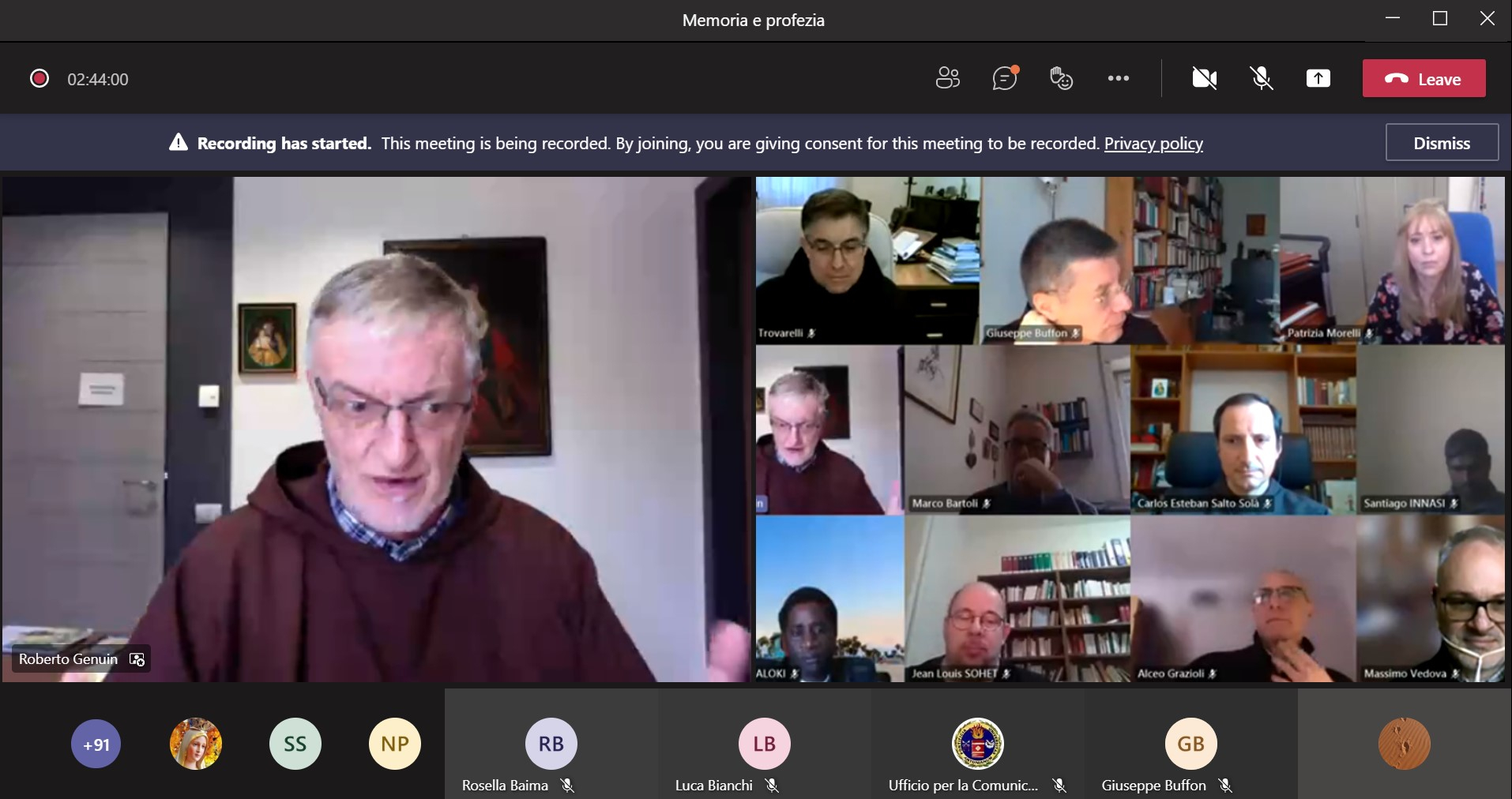Open the reactions and raise hand icon
Viewport: 1512px width, 799px height.
[x=1061, y=78]
